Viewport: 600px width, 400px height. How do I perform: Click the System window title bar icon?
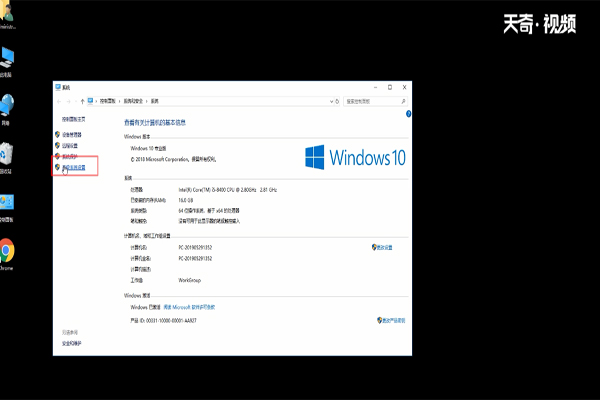[58, 87]
